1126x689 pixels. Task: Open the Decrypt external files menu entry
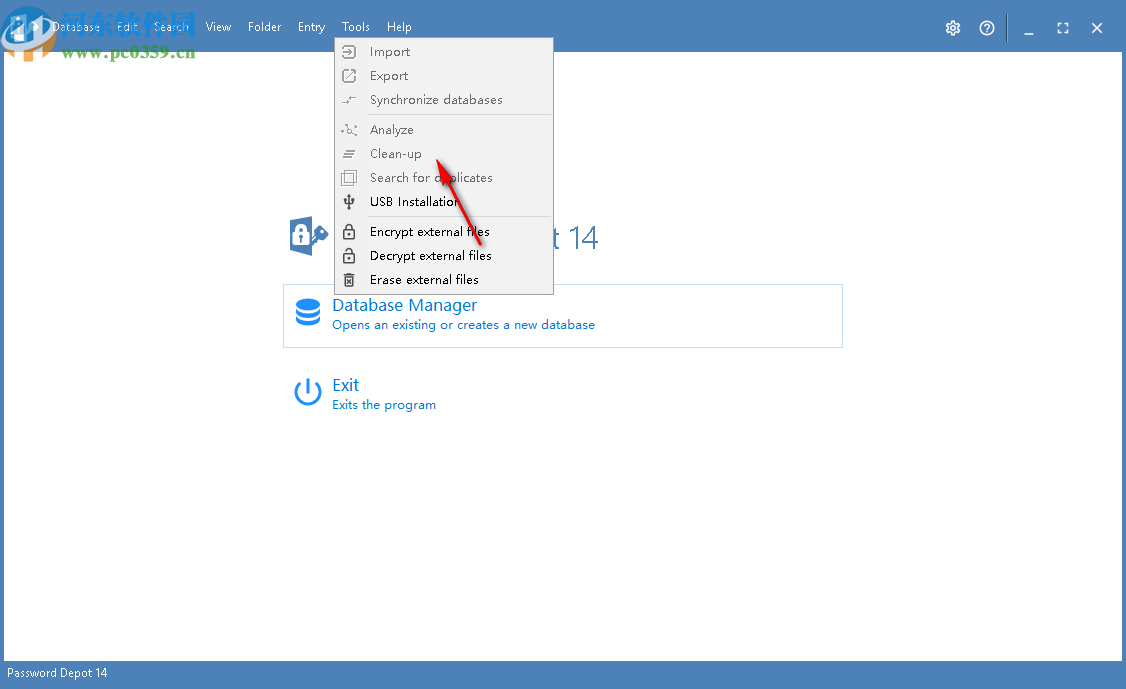coord(430,255)
